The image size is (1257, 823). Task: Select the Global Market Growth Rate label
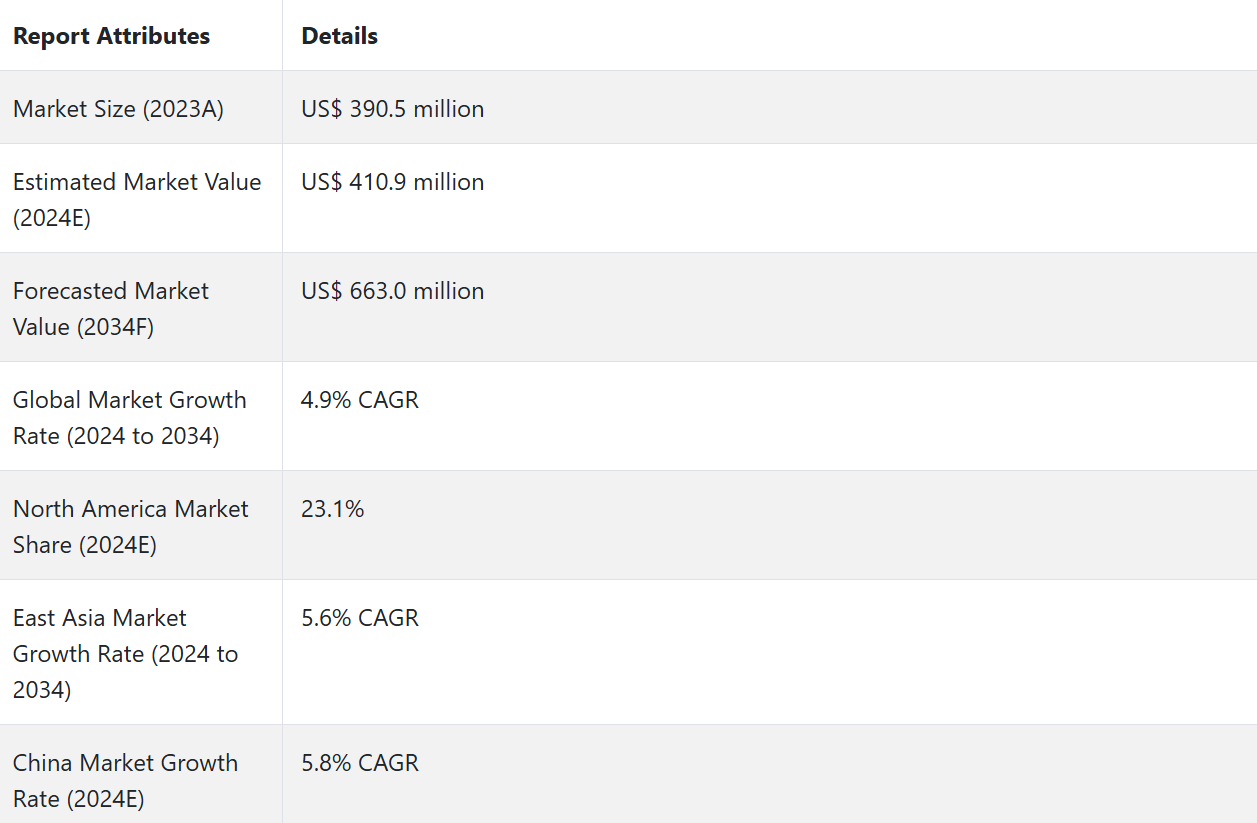(x=129, y=417)
